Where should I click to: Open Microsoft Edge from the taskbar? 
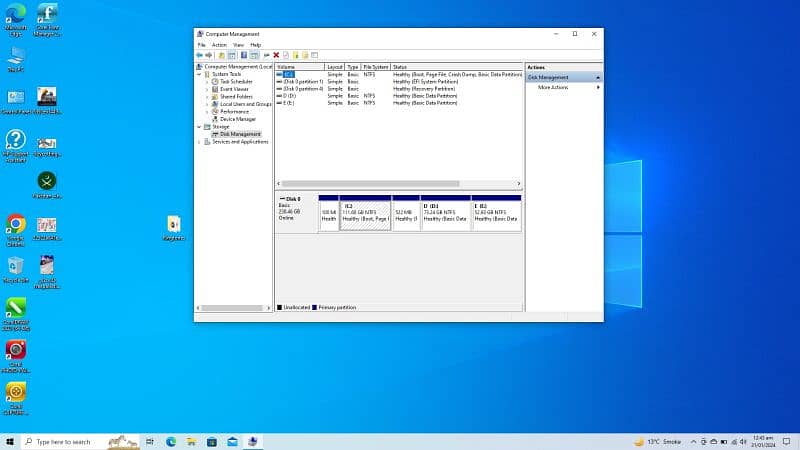(x=170, y=441)
